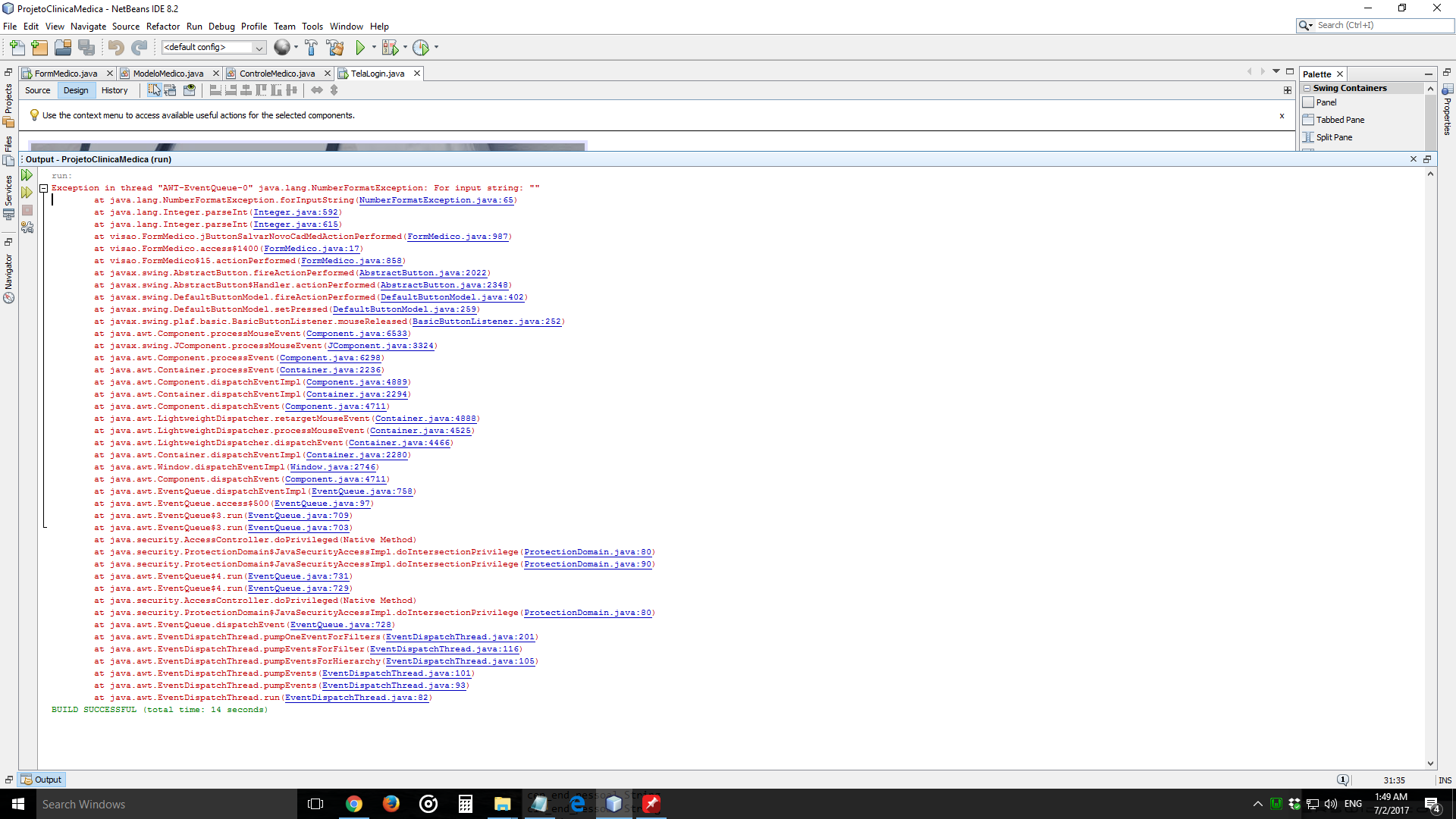Click Preview Design eye icon

click(x=190, y=90)
